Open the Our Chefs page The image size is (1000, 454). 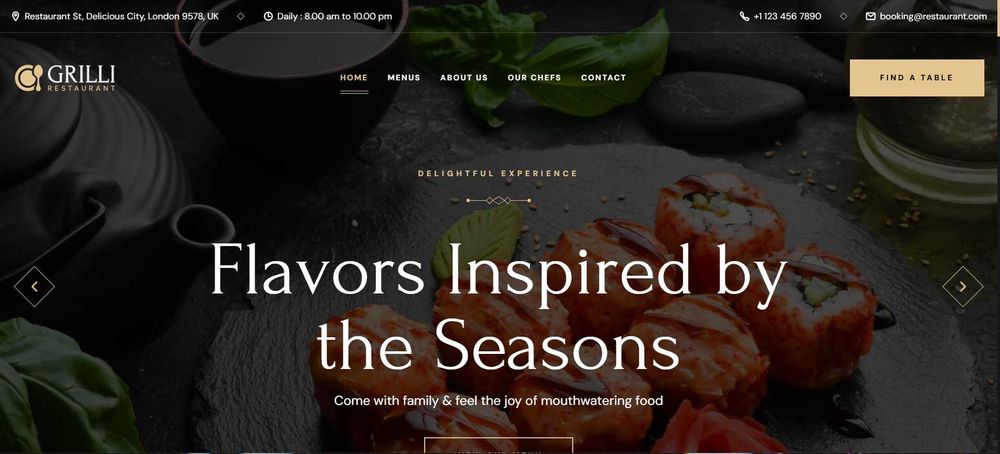point(534,78)
